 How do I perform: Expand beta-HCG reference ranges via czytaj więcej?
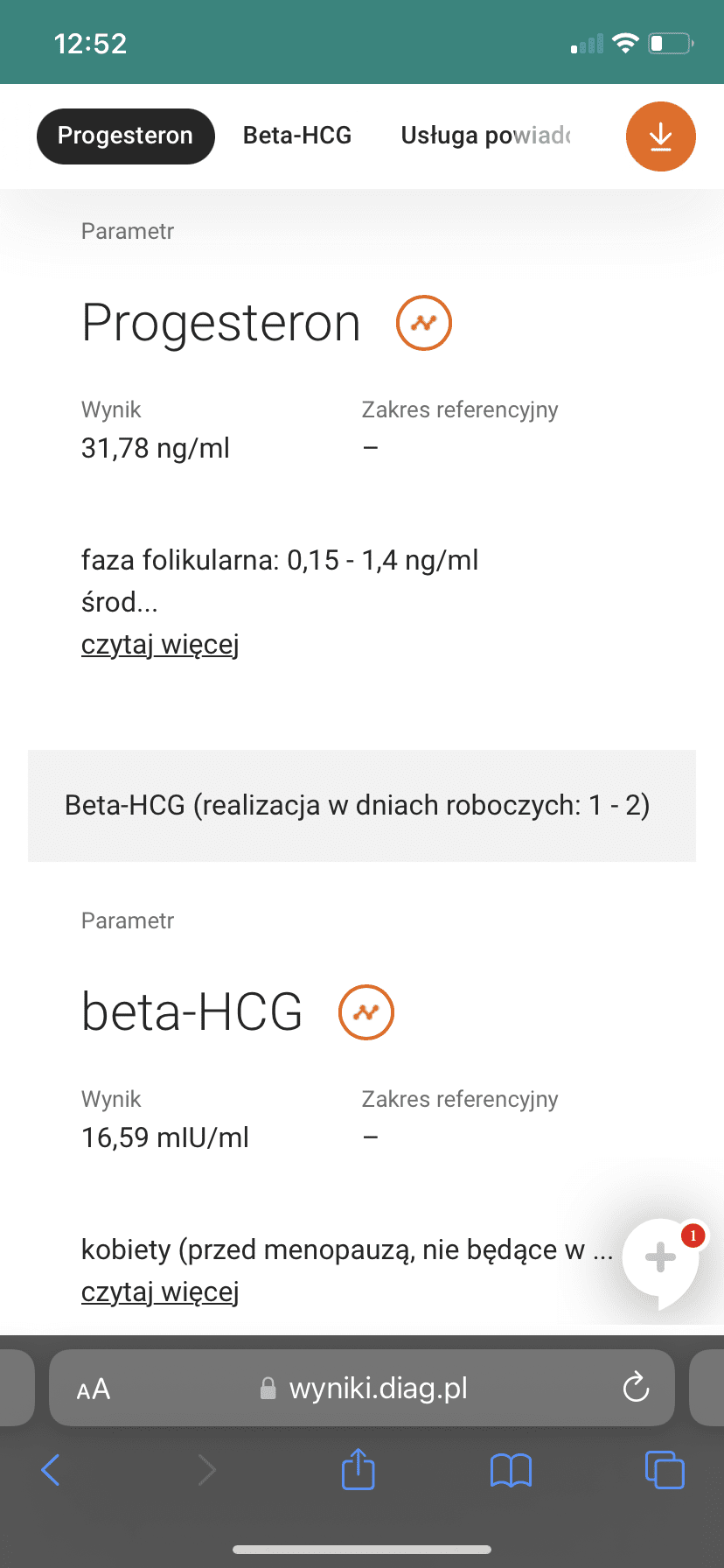(160, 1292)
